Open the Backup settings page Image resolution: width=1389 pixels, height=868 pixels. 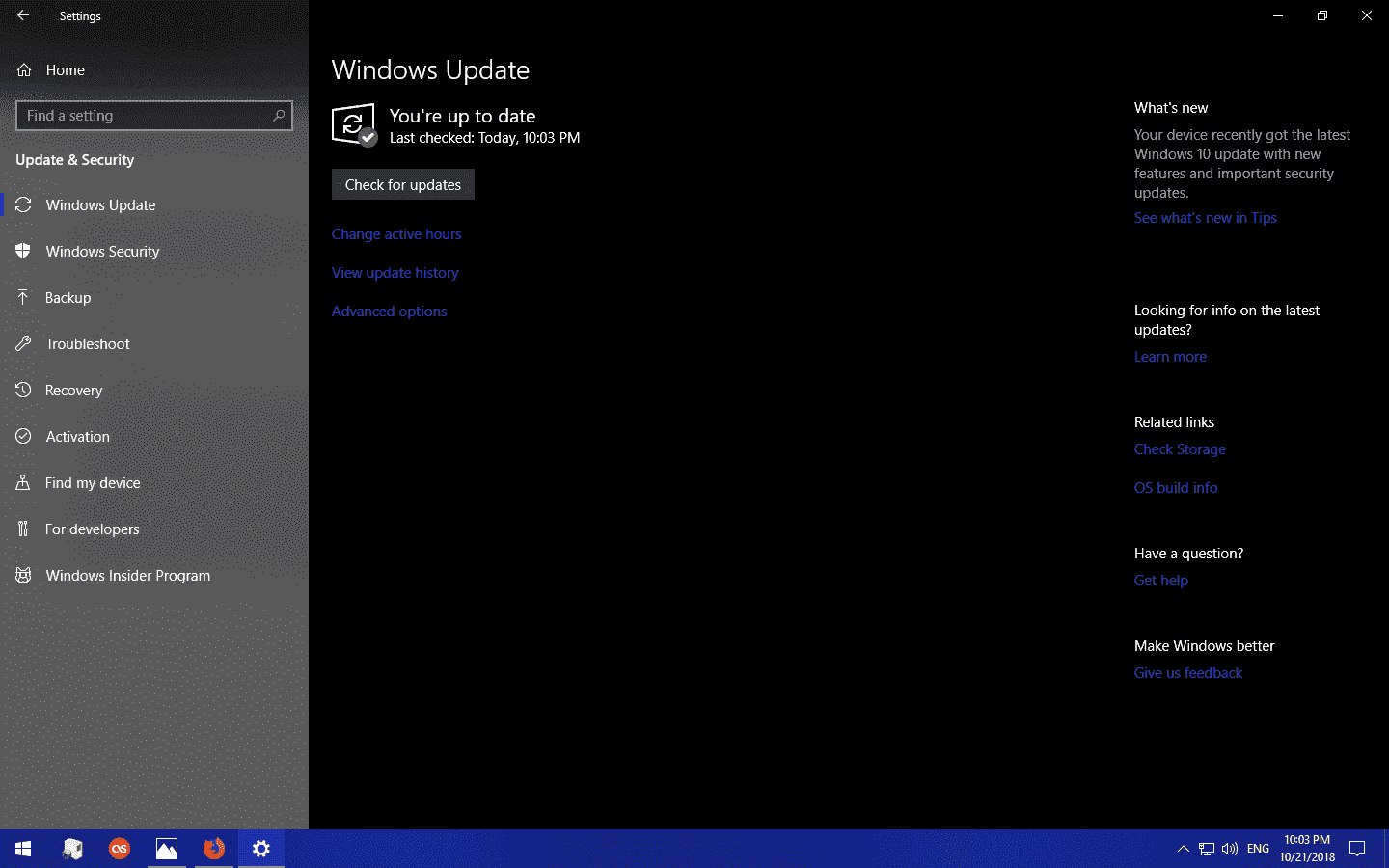point(154,297)
